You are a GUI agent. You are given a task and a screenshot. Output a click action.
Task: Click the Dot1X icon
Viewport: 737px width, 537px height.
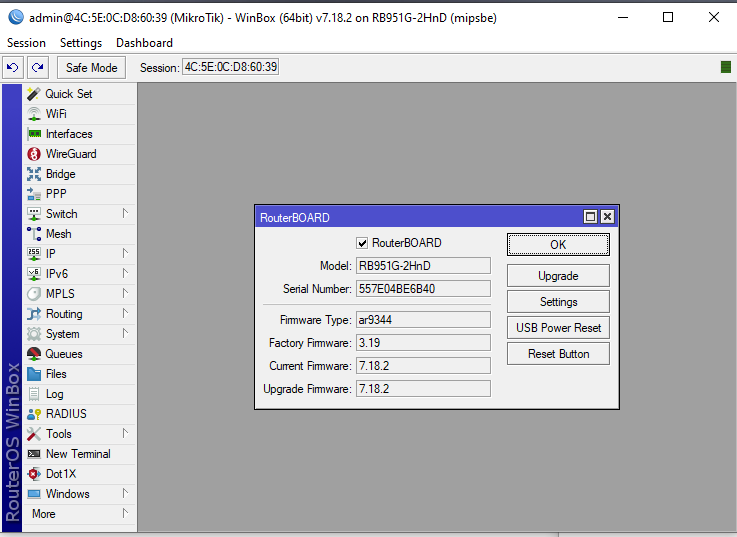click(x=34, y=474)
